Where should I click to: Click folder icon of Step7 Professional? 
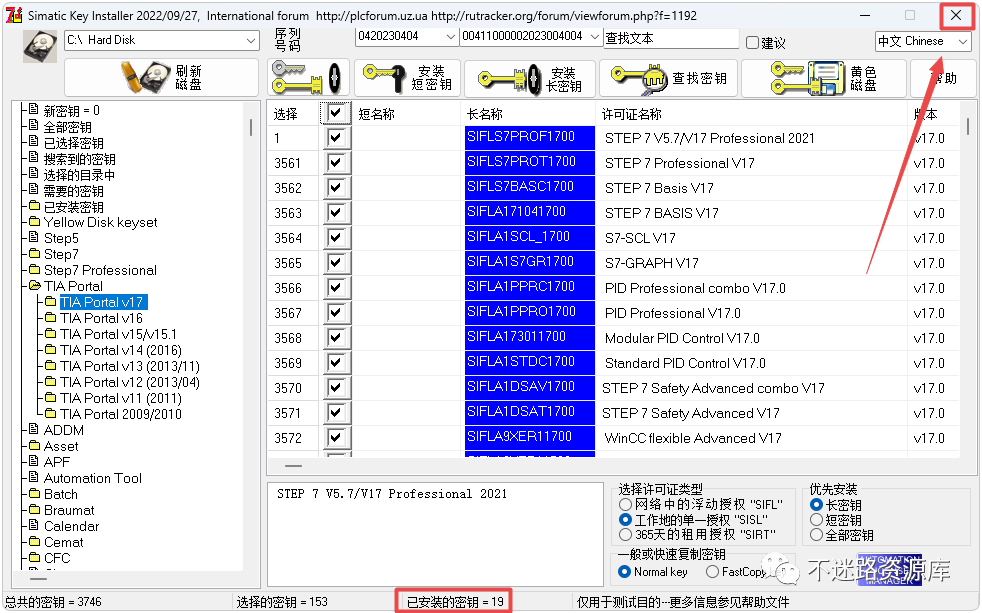pyautogui.click(x=34, y=270)
